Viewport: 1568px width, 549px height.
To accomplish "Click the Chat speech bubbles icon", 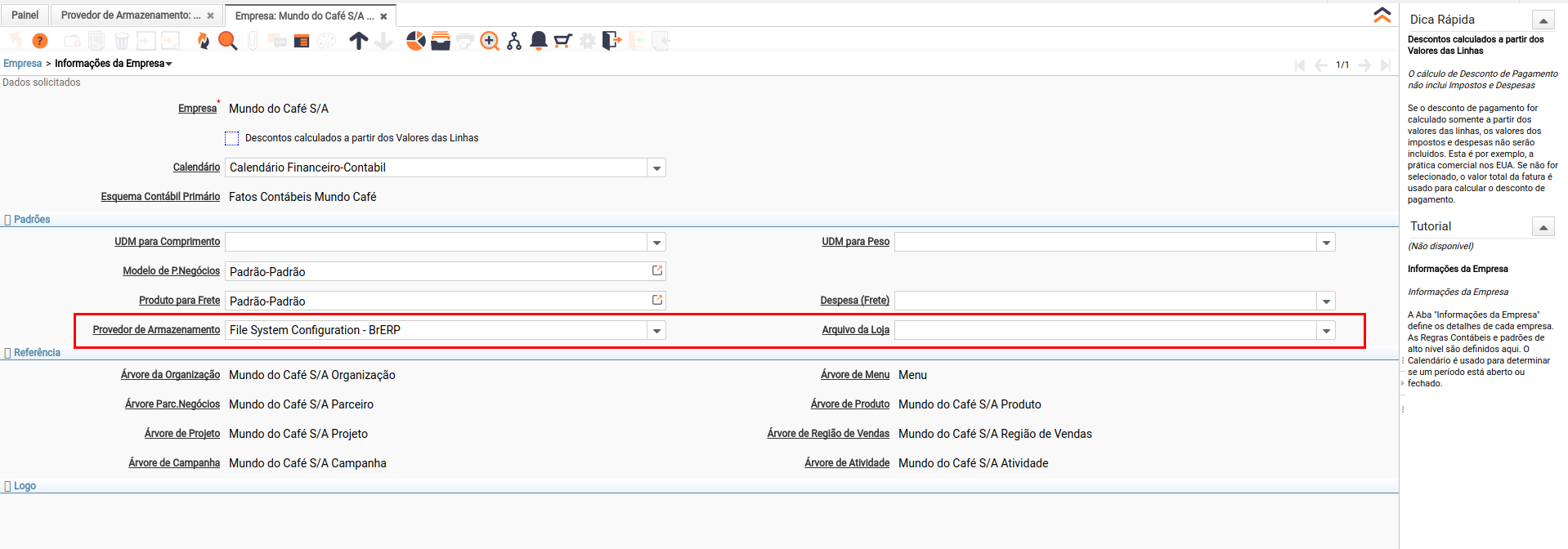I will [x=277, y=41].
